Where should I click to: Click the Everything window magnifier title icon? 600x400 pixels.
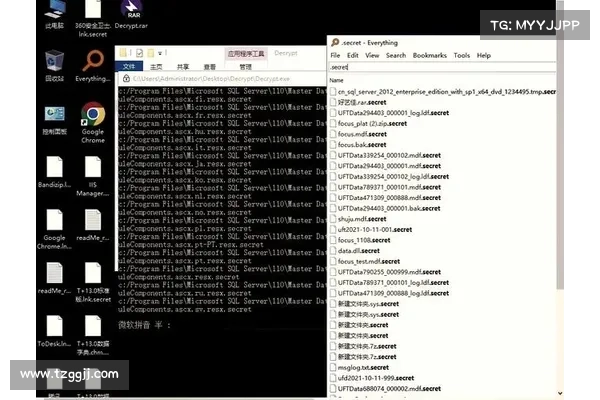pyautogui.click(x=335, y=42)
